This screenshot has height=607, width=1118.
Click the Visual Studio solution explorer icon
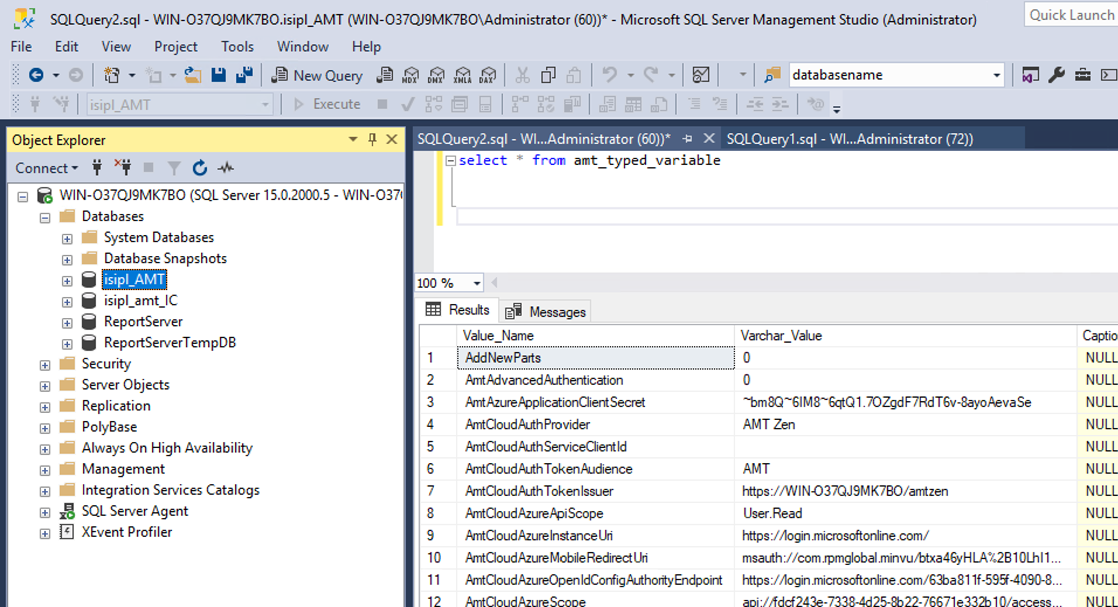1030,75
